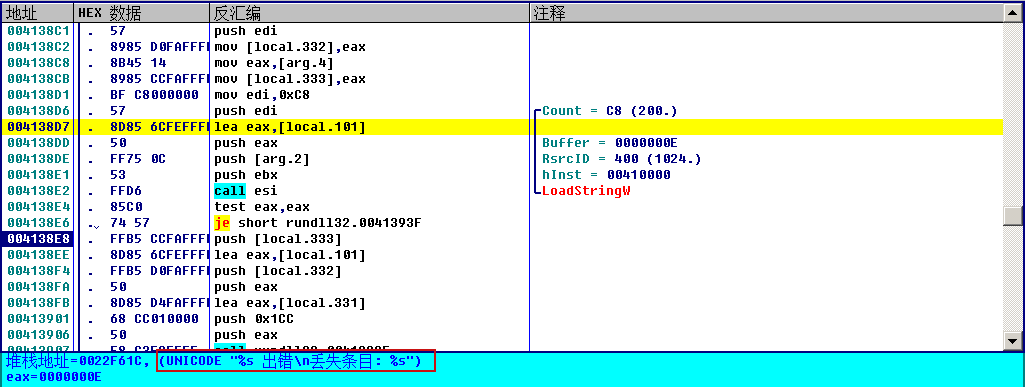Select address 004138E8 row
This screenshot has width=1025, height=387.
[502, 239]
